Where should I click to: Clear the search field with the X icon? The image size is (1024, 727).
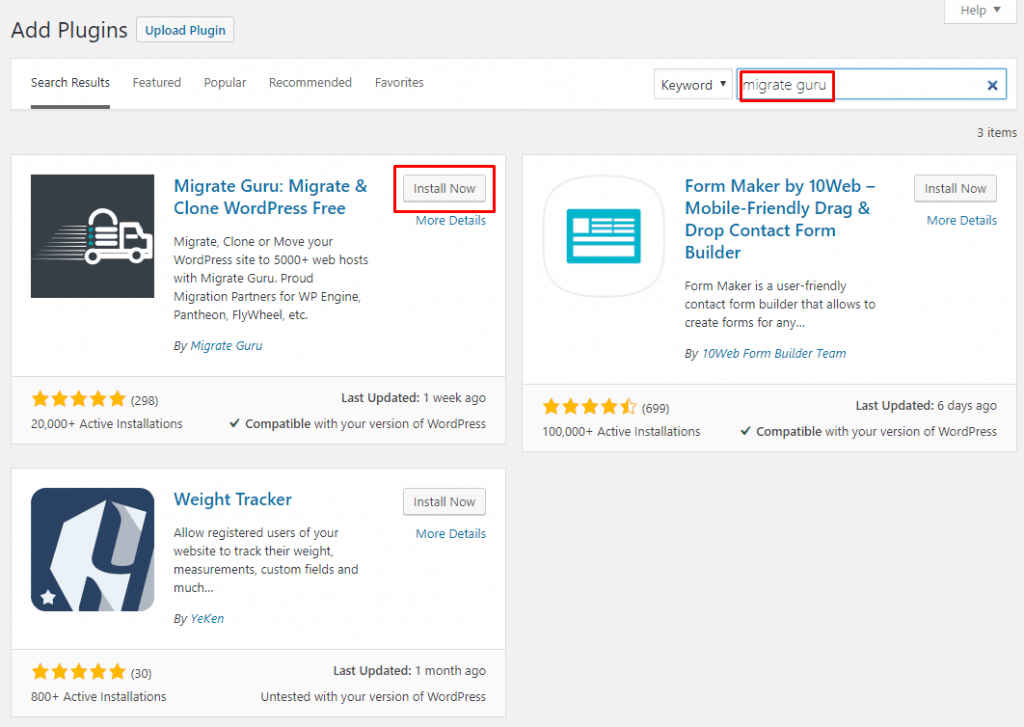(x=992, y=85)
